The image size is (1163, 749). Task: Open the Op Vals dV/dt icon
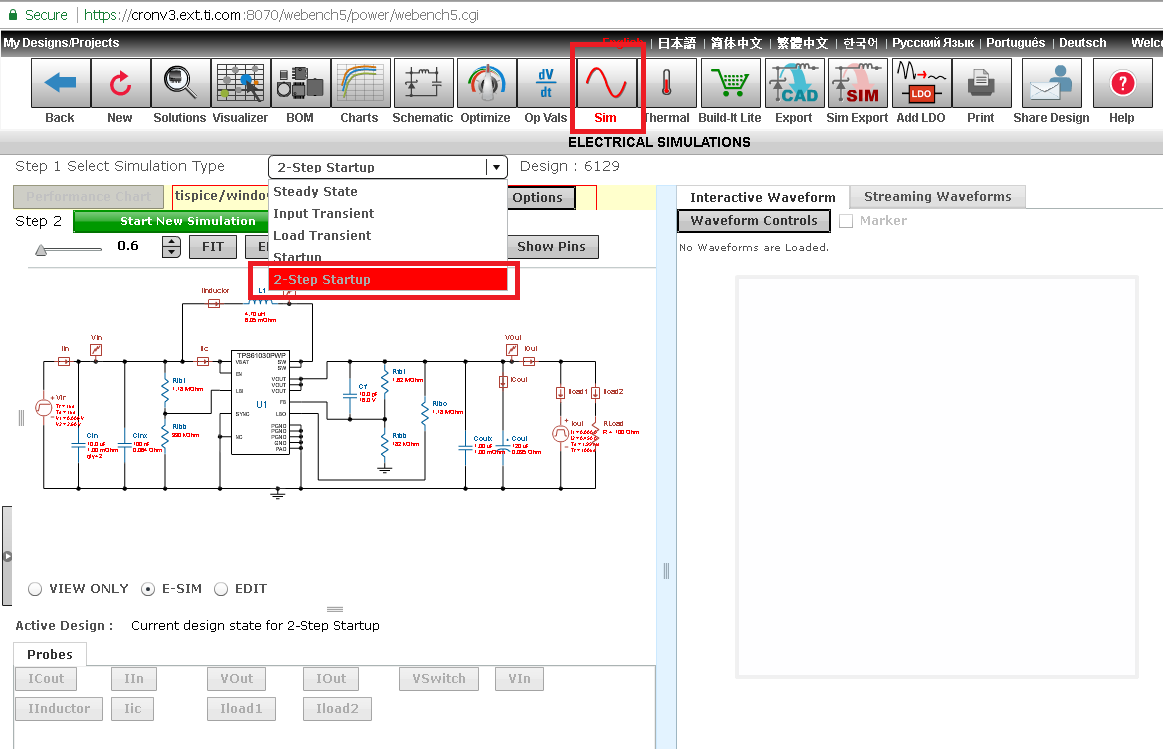click(546, 84)
